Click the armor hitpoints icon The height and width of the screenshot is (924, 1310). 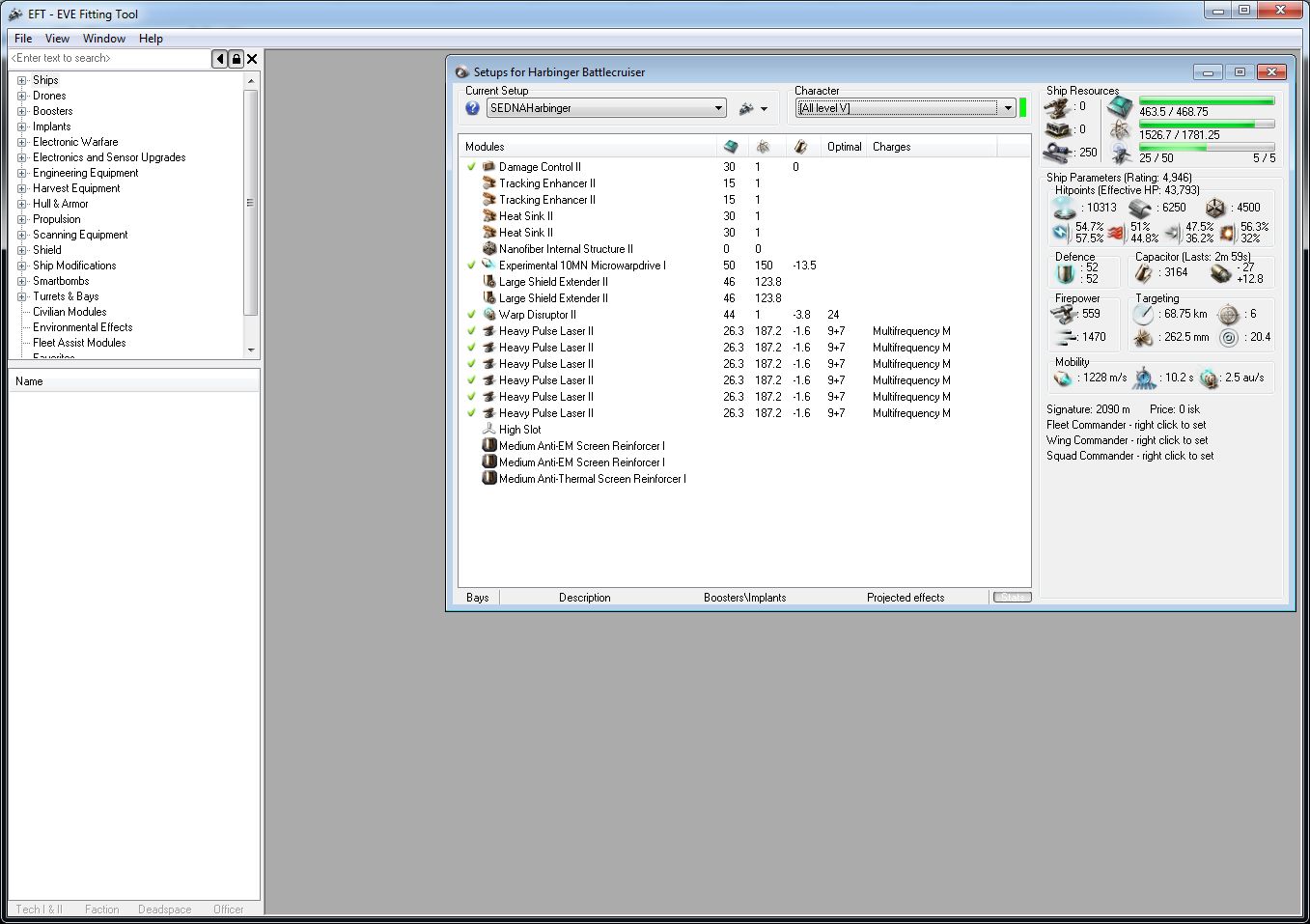pos(1140,208)
